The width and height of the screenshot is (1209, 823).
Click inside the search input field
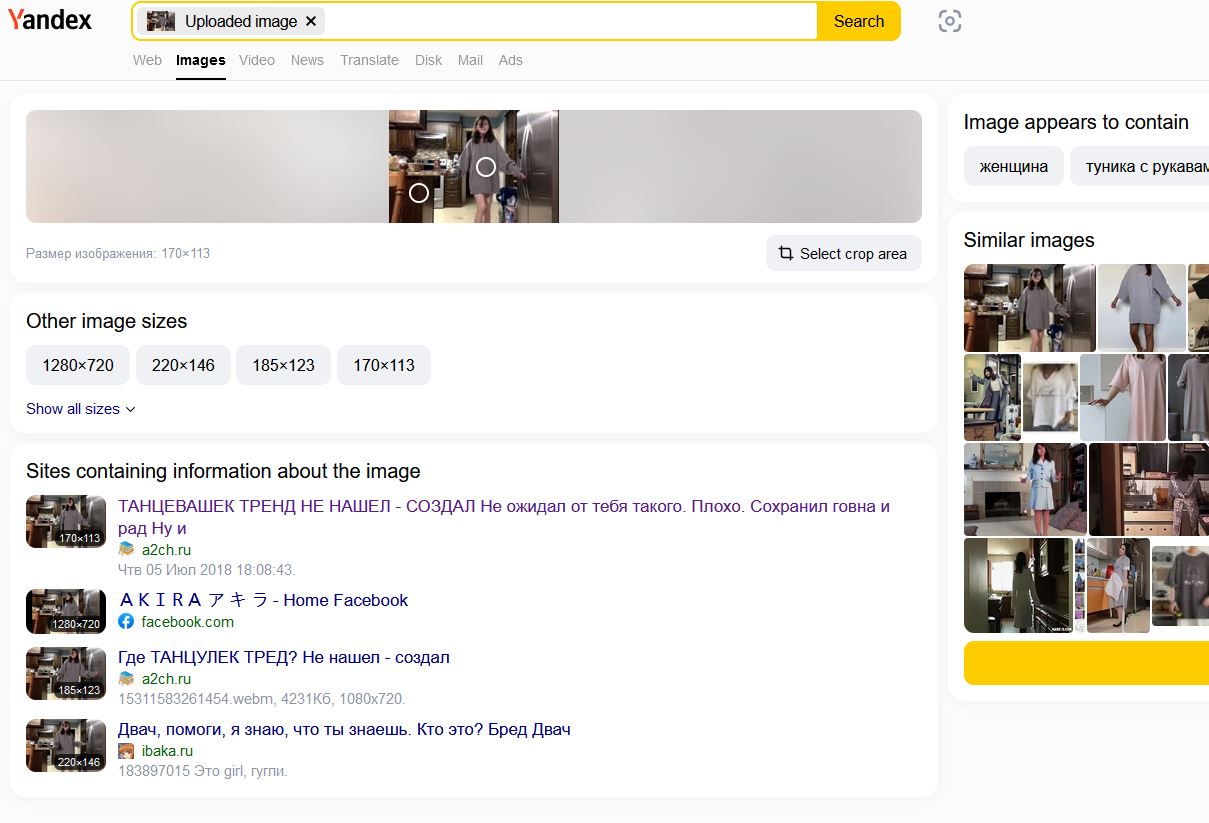(570, 21)
